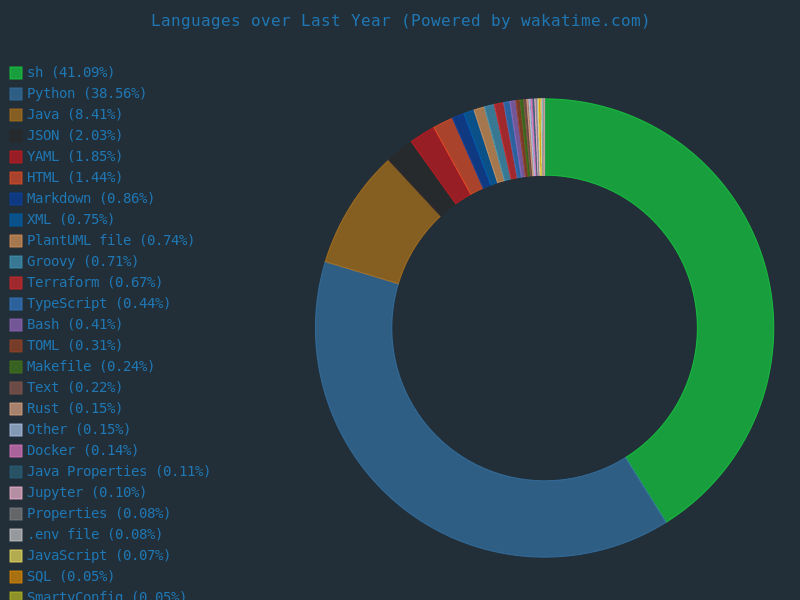Click the brown Java legend swatch
This screenshot has width=800, height=600.
16,115
